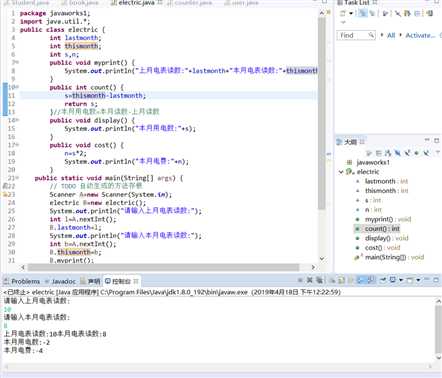
Task: Open the New Task dropdown arrow
Action: (351, 14)
